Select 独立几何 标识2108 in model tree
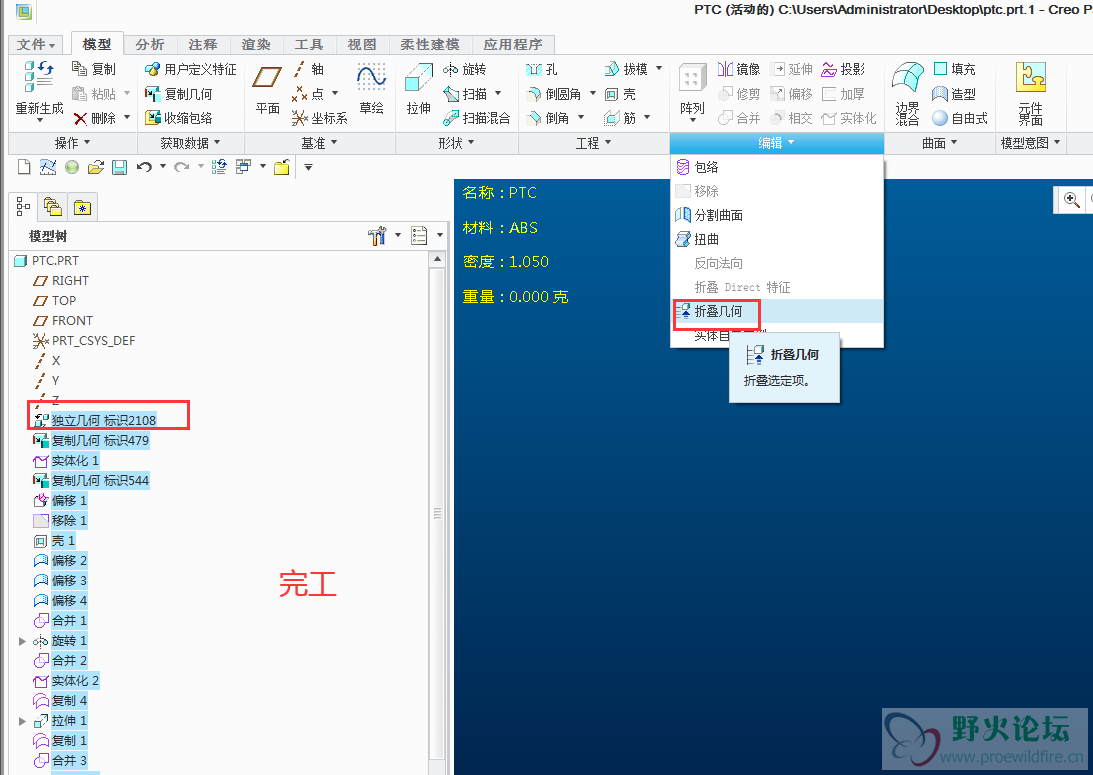 coord(103,420)
